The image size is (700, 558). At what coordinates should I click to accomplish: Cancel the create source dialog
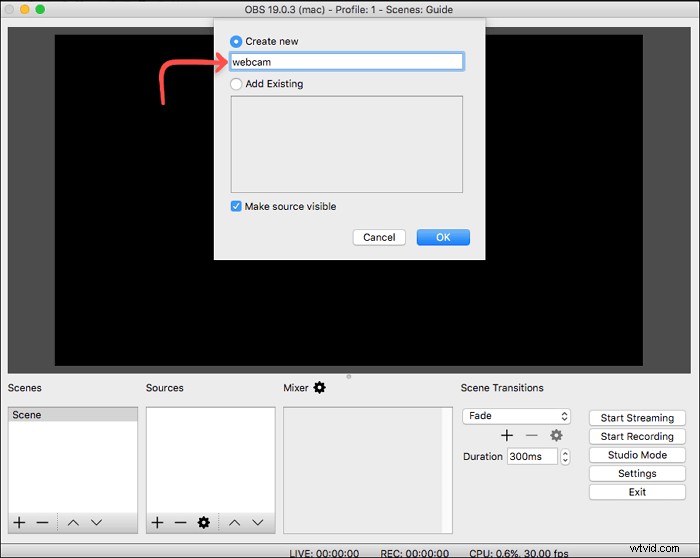coord(379,237)
